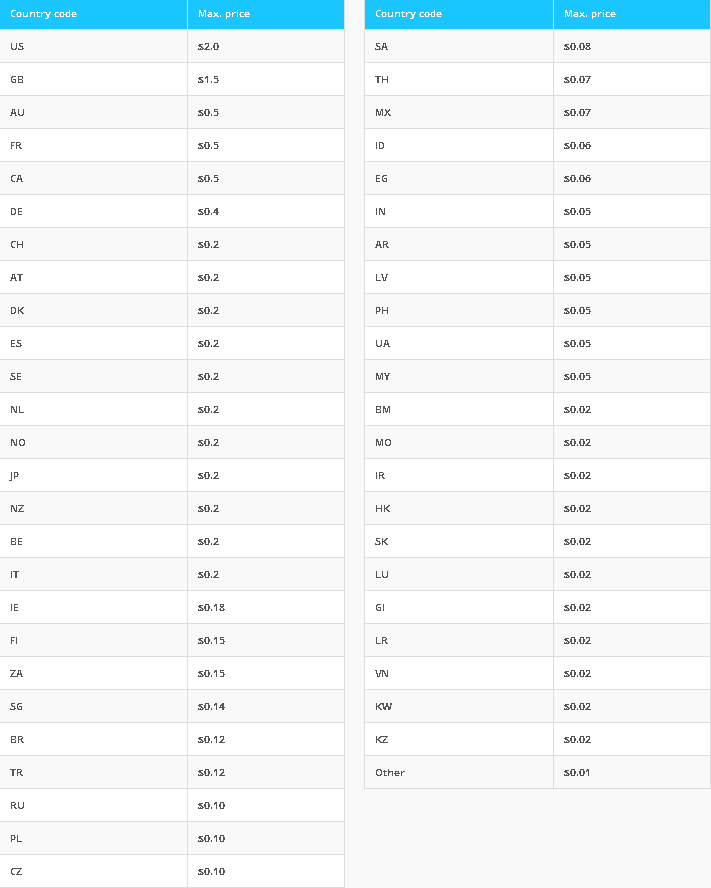
Task: Click the left table's Country code header
Action: coord(93,14)
